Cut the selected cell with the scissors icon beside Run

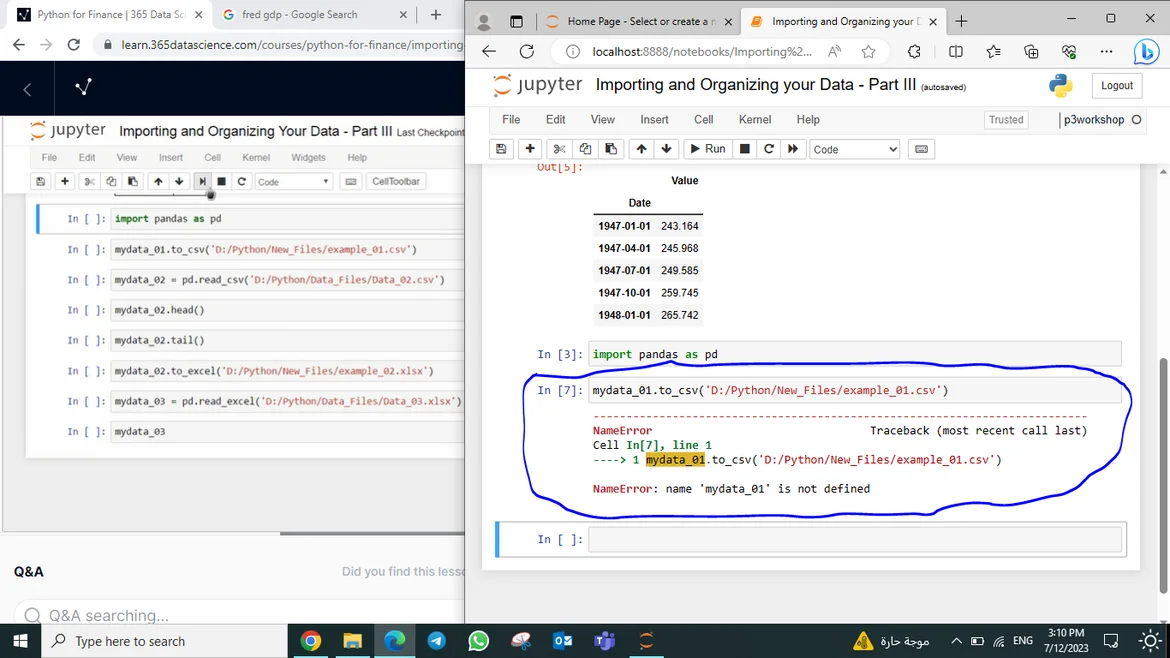560,149
